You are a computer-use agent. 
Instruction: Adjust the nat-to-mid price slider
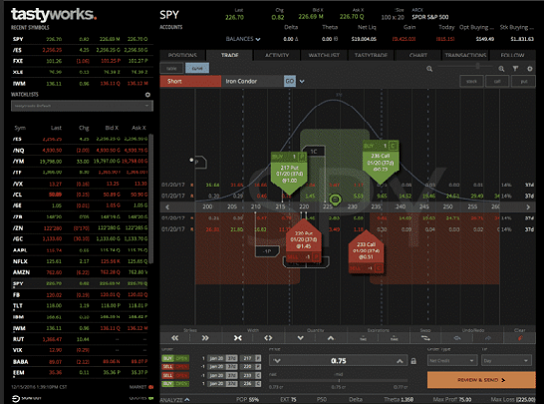[339, 381]
